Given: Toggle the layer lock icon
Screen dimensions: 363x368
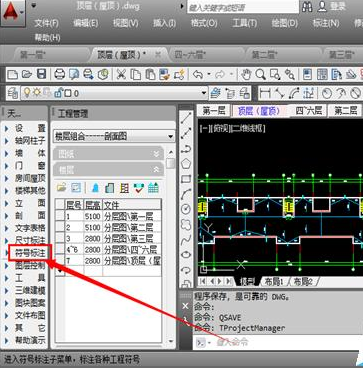Looking at the screenshot, I should 58,93.
